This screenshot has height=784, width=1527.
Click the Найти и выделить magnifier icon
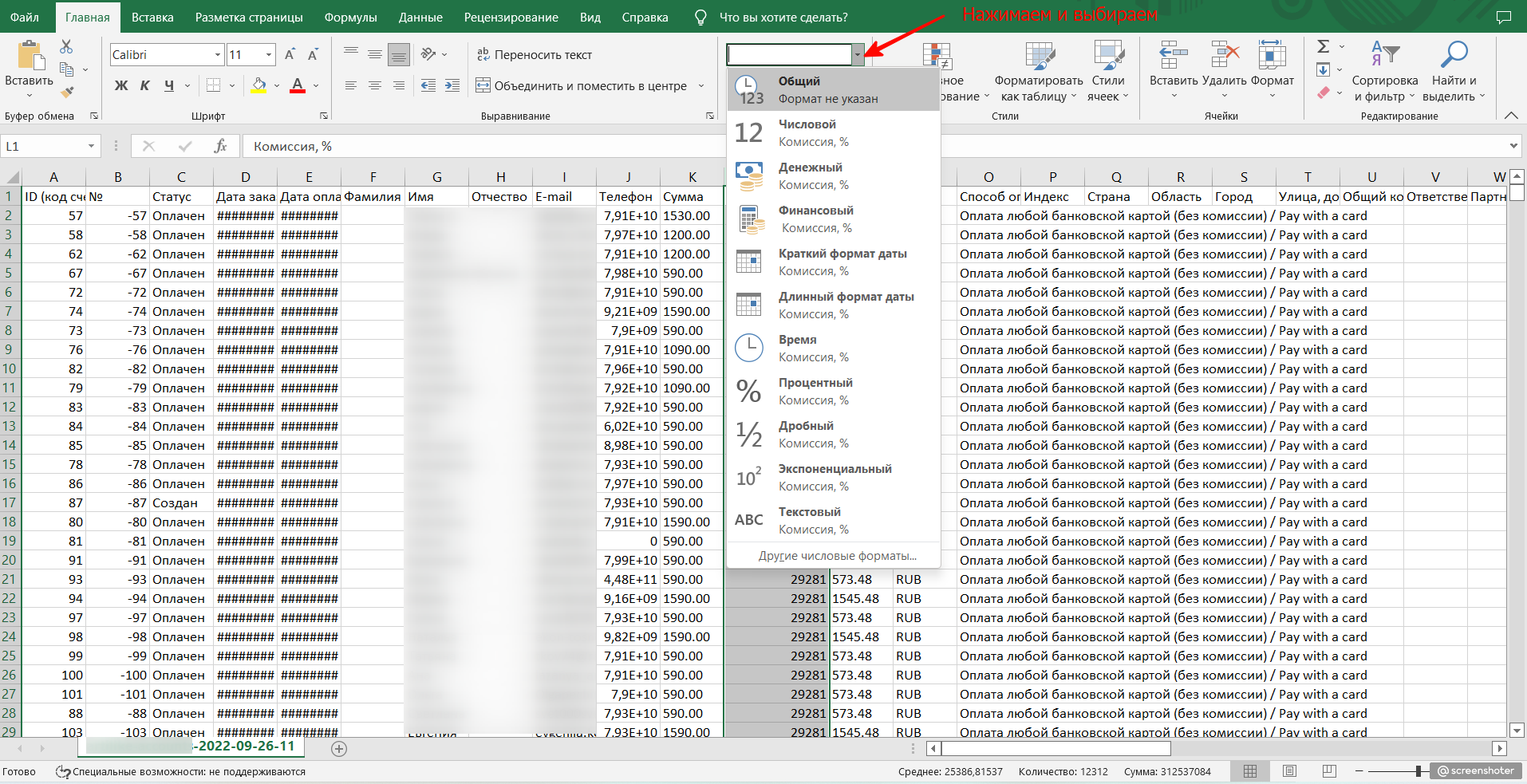point(1453,54)
